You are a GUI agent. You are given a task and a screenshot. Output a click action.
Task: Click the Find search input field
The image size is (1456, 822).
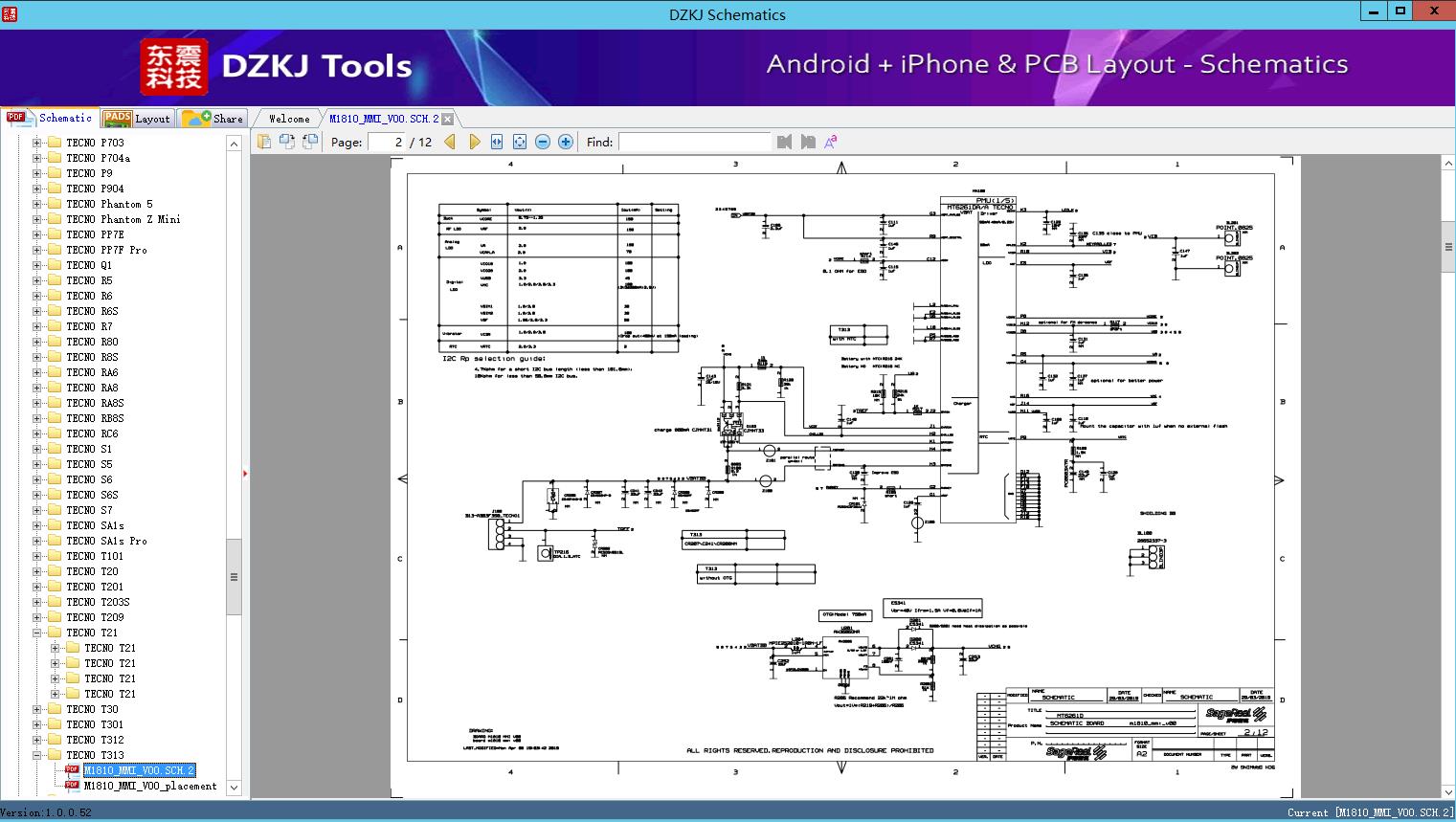click(694, 142)
